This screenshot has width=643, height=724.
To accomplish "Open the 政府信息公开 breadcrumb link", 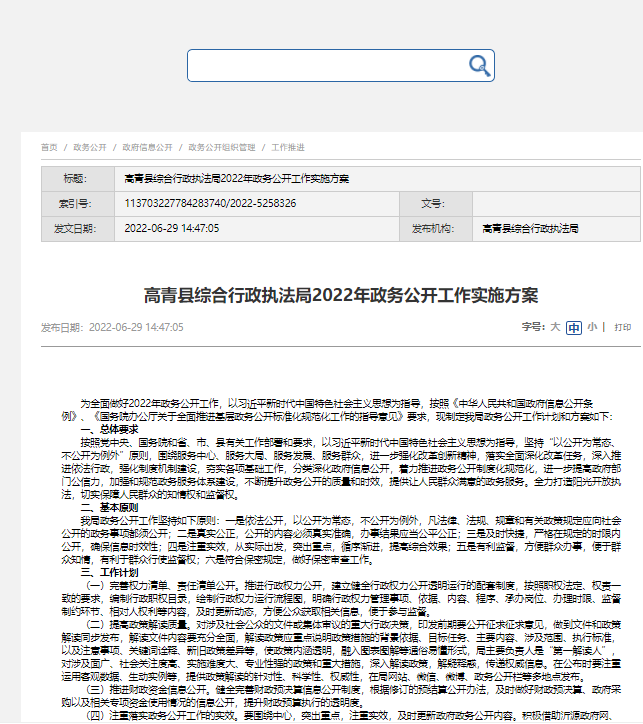I will [147, 147].
